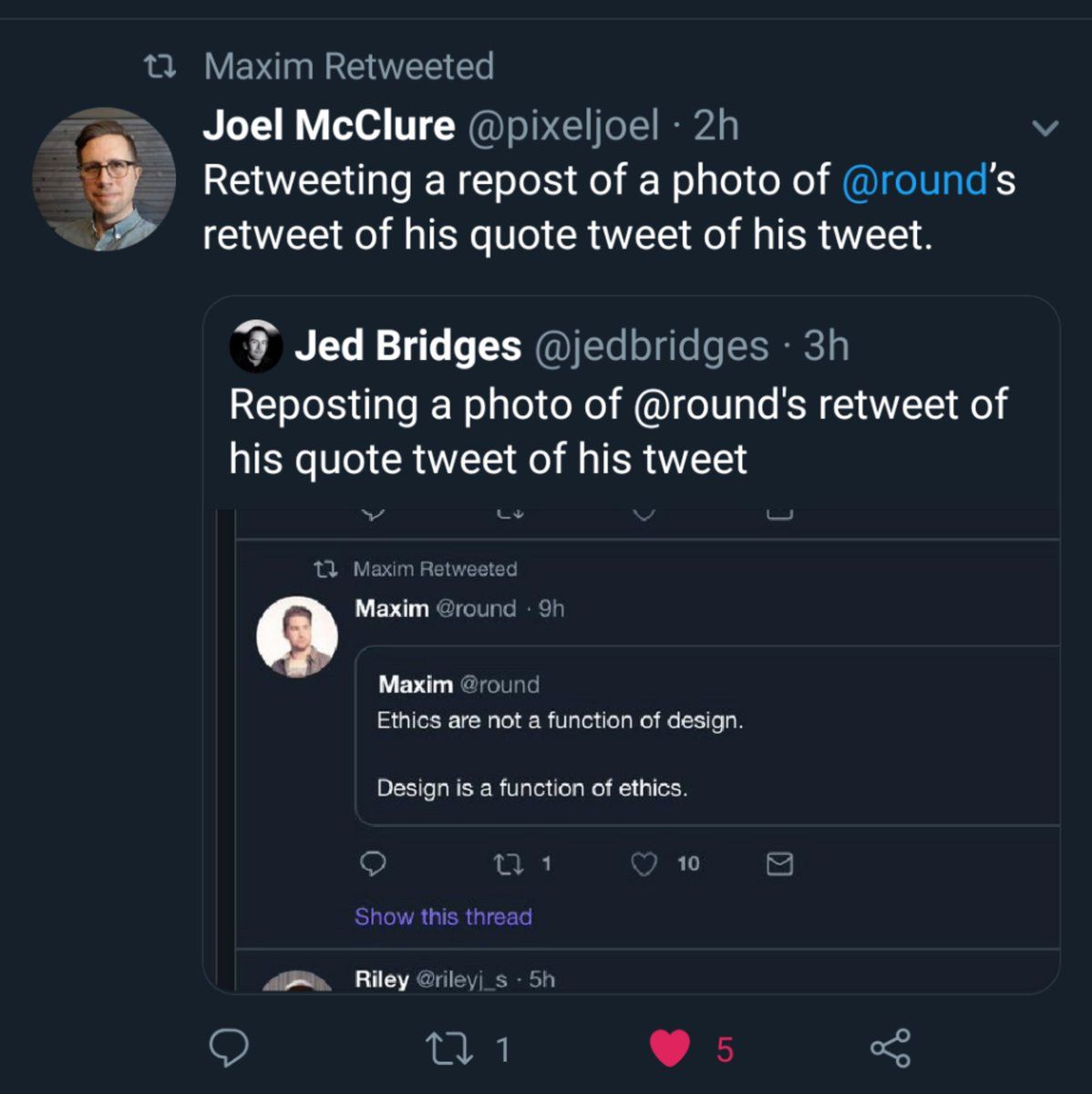
Task: Open tweet options chevron menu
Action: point(1046,128)
